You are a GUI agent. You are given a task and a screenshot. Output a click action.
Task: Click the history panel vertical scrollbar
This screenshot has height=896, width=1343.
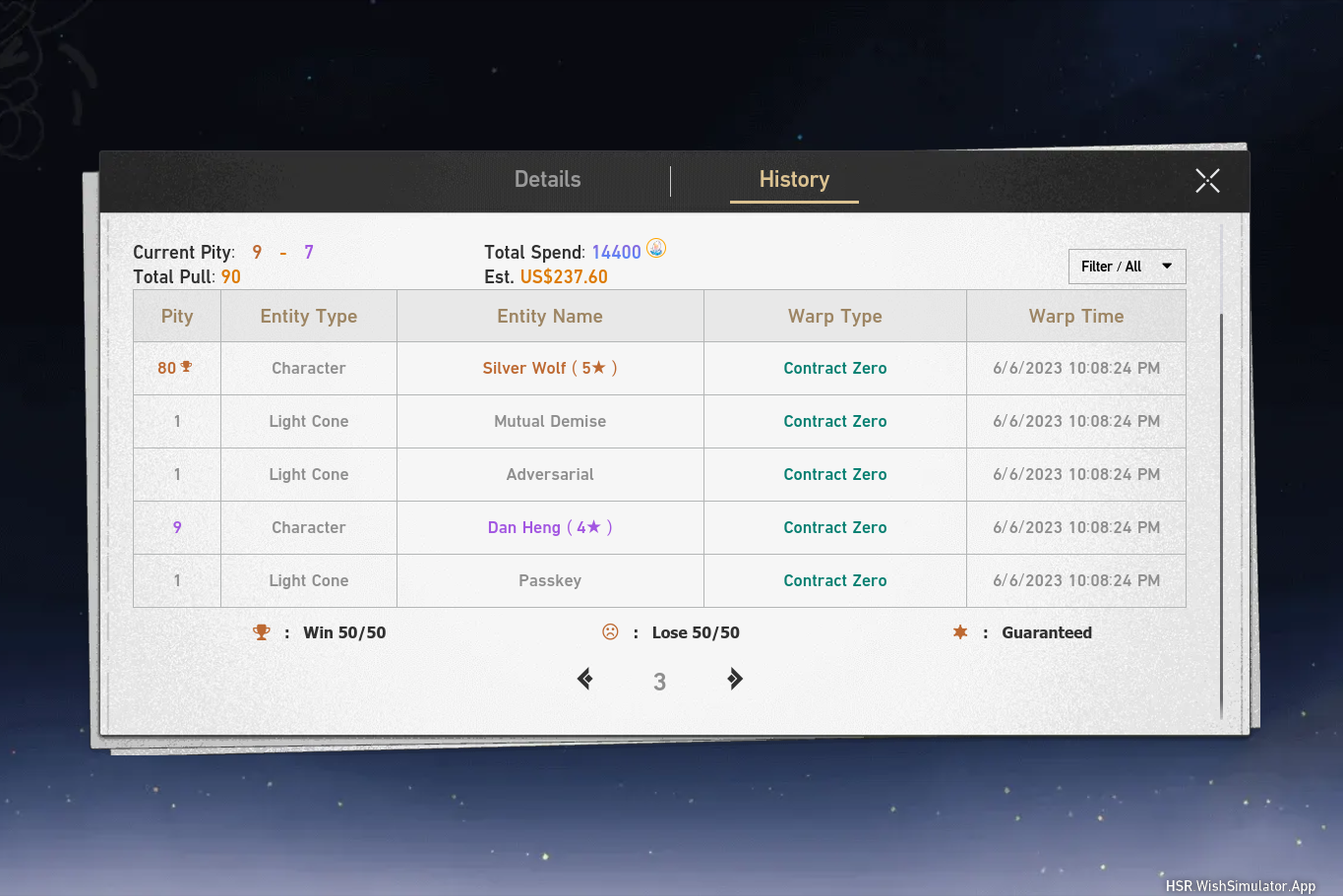(x=1221, y=511)
